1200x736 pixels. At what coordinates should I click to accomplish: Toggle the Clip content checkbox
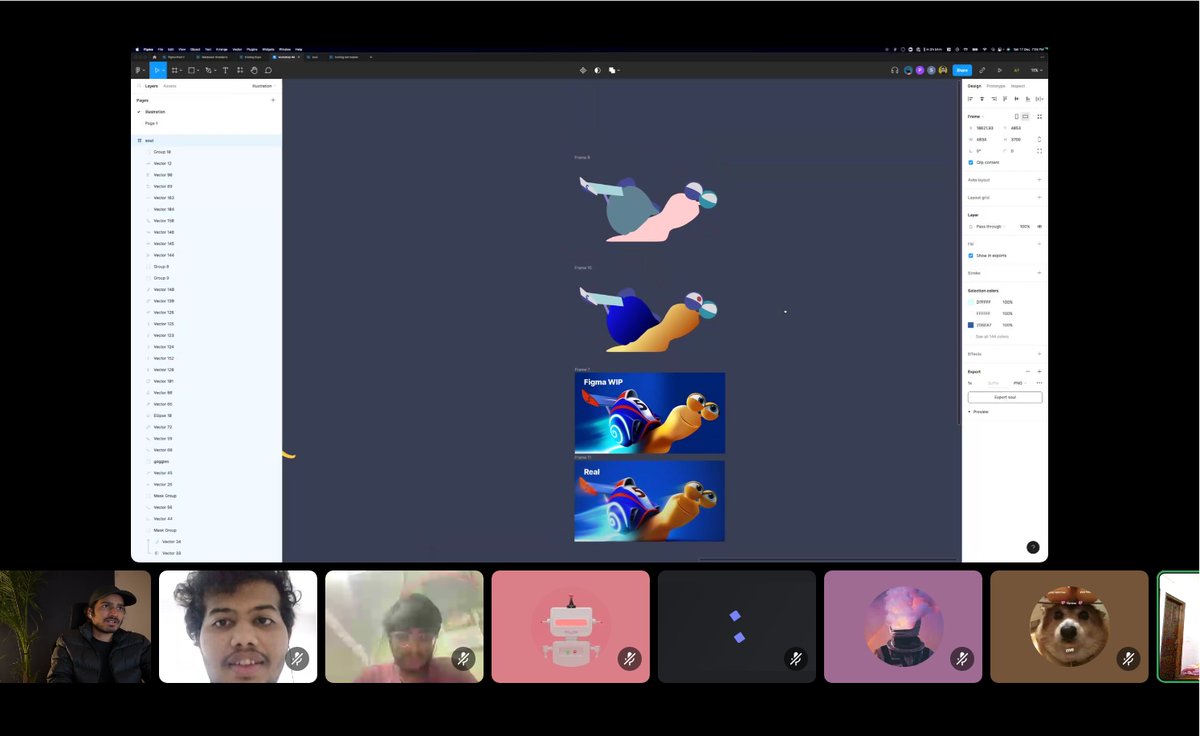point(971,162)
